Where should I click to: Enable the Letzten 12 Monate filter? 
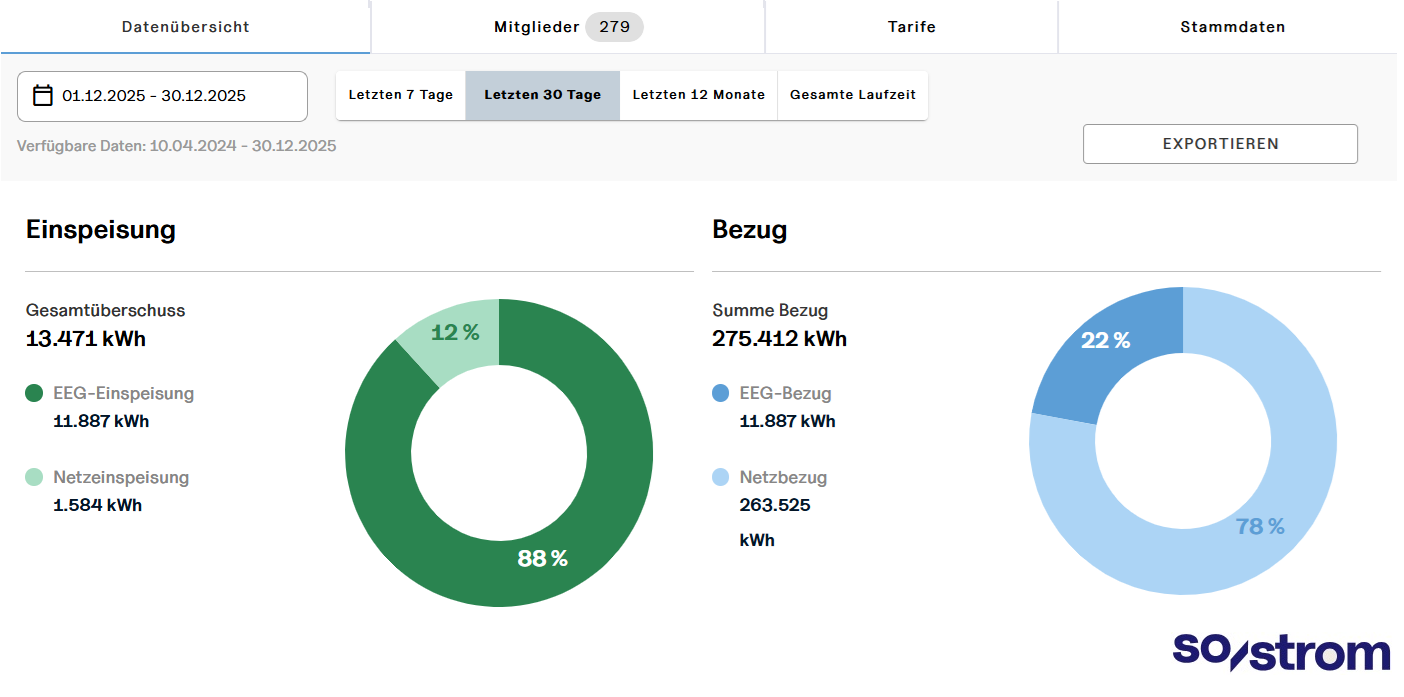point(699,94)
